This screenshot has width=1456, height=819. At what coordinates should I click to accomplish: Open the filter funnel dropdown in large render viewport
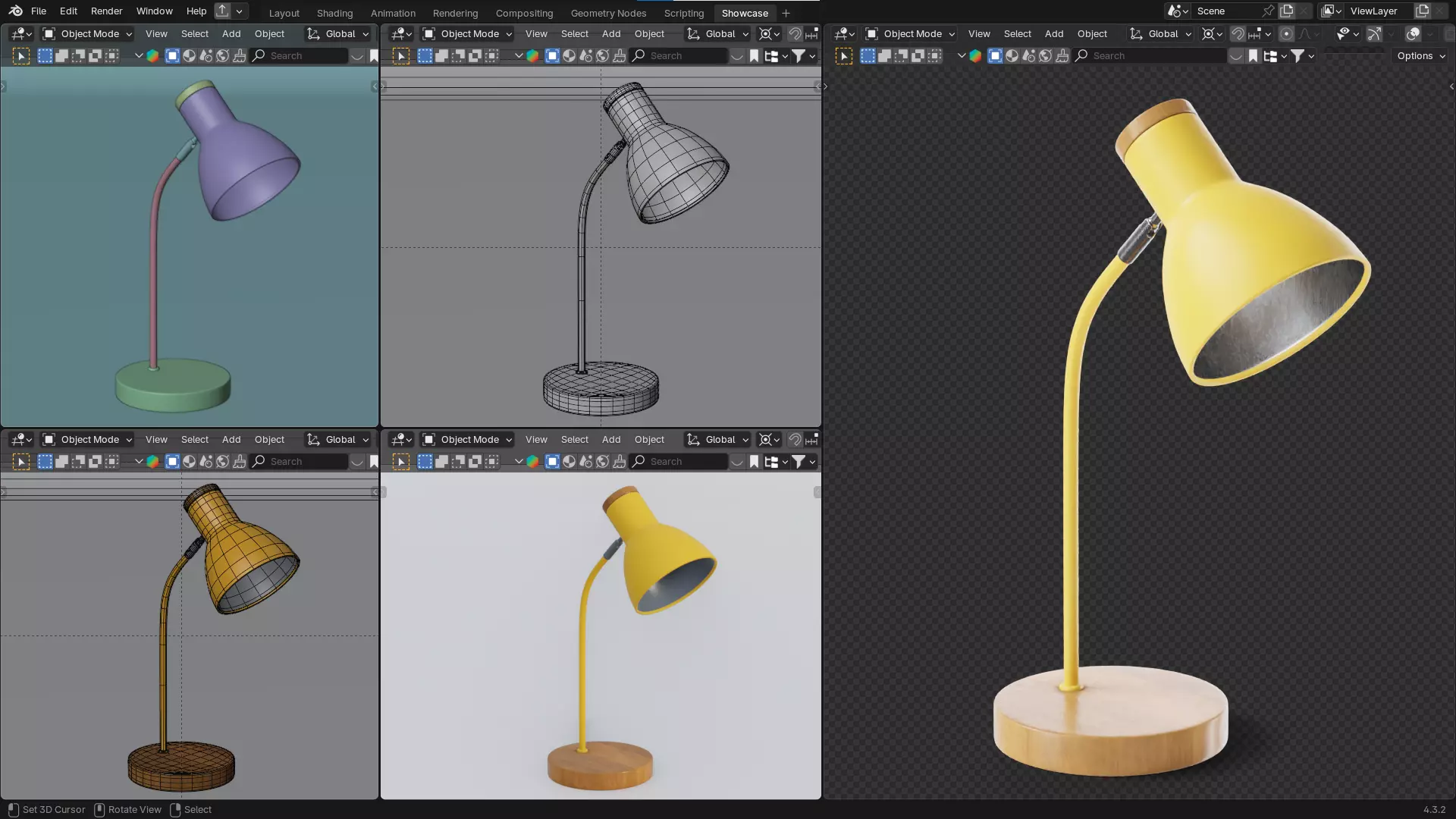click(1302, 55)
